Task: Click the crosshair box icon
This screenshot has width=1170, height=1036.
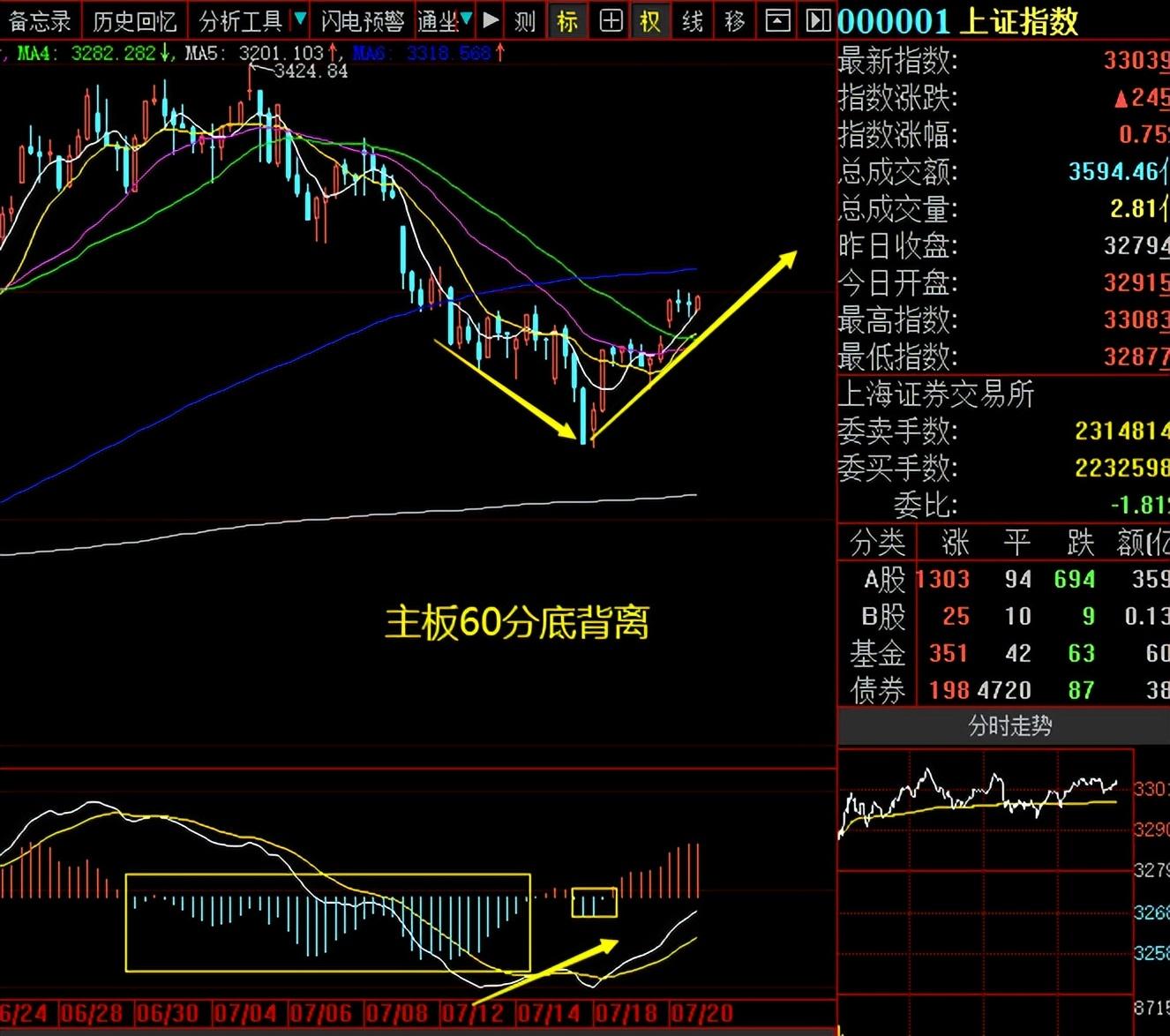Action: point(611,20)
